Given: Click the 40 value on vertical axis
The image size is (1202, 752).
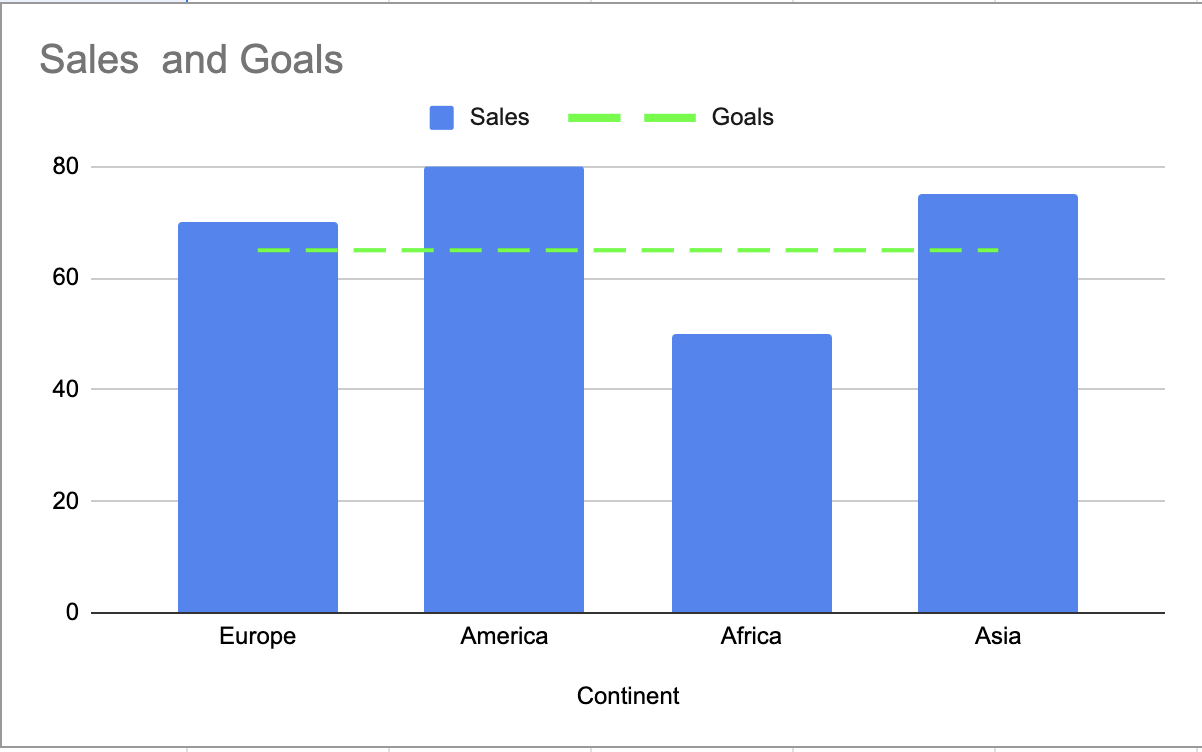Looking at the screenshot, I should 65,389.
